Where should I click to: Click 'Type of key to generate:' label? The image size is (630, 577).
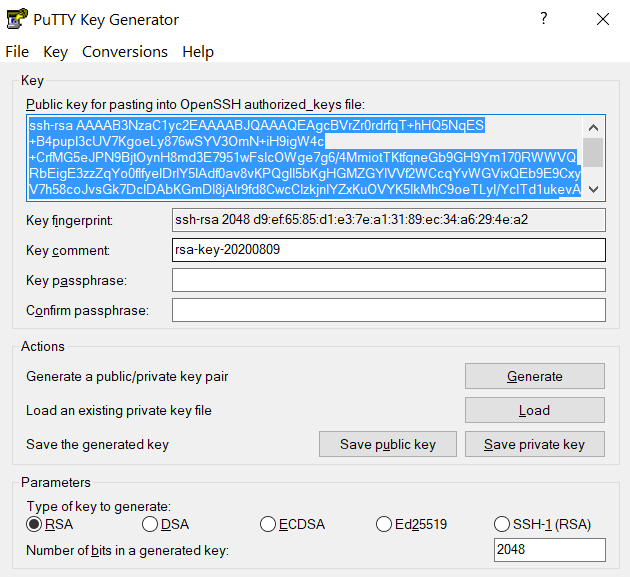[x=98, y=506]
